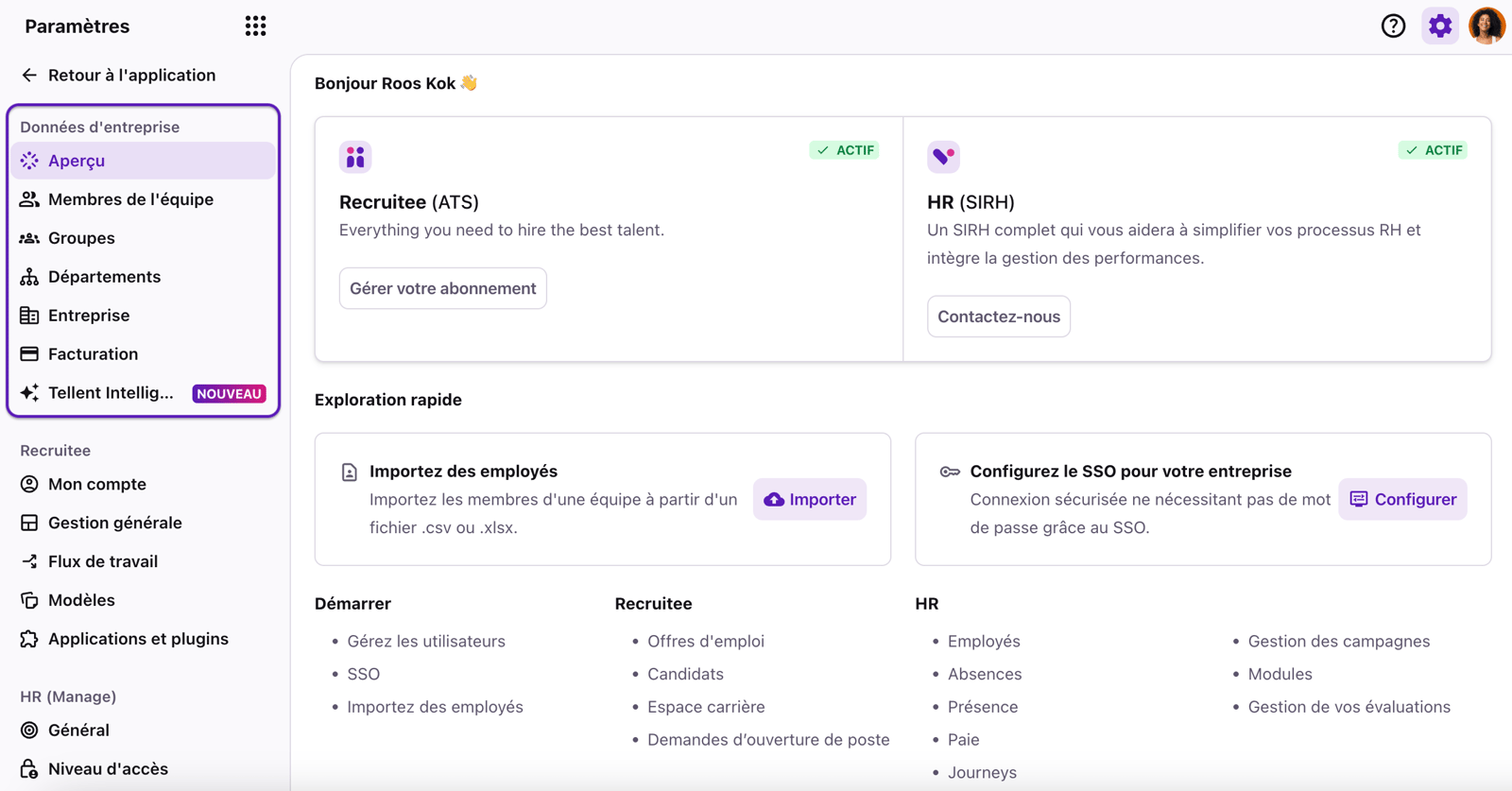This screenshot has width=1512, height=791.
Task: Open the apps grid launcher icon
Action: point(255,26)
